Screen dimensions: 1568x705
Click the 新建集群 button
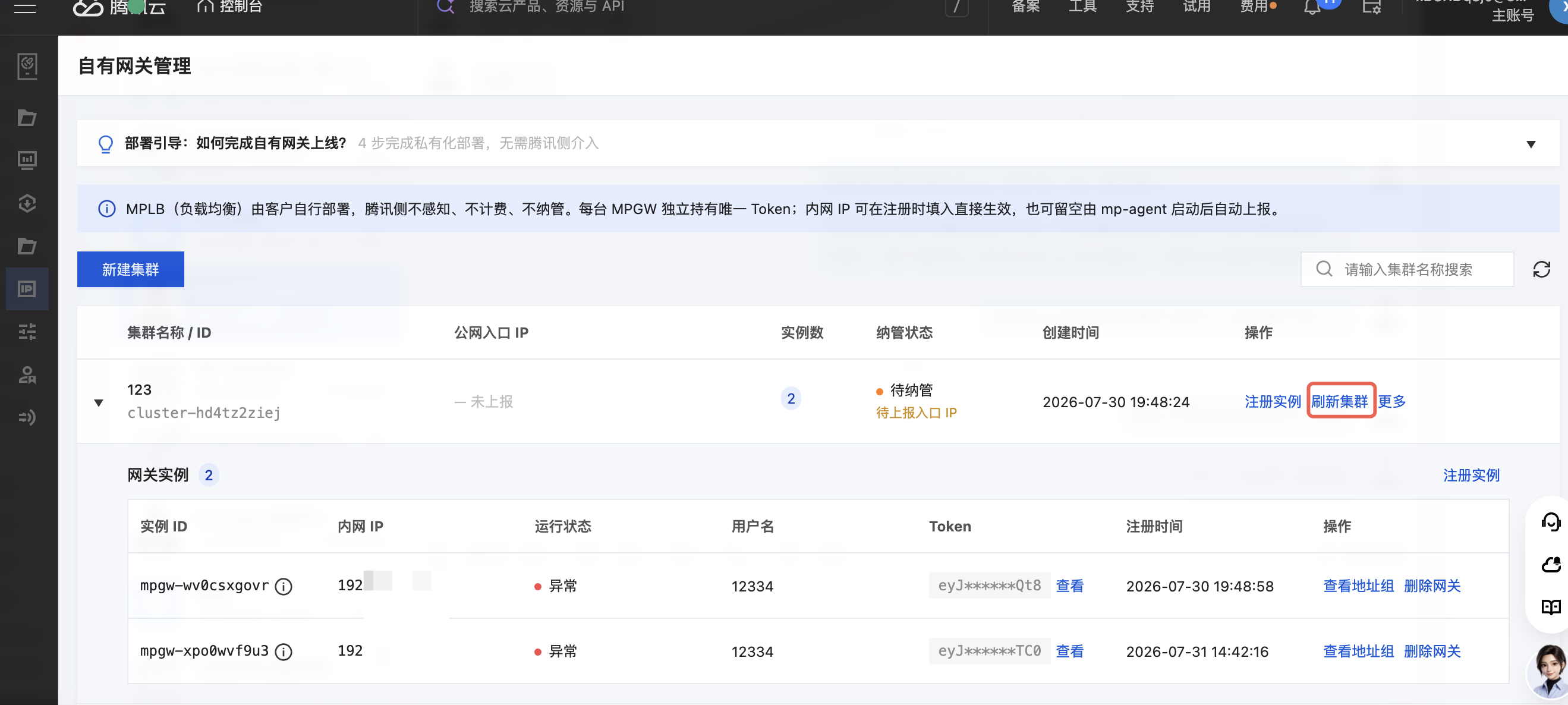click(130, 269)
